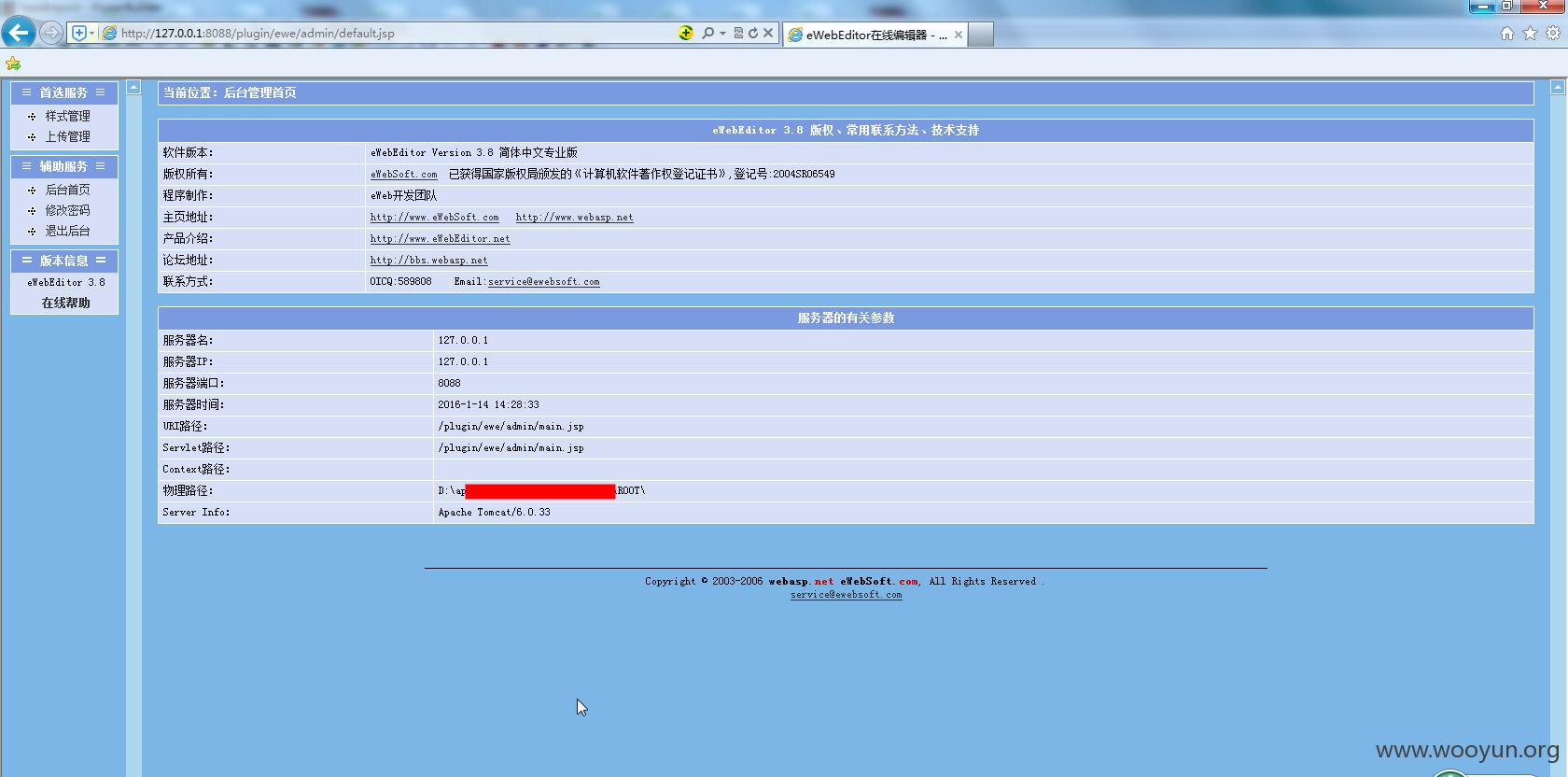Click the browser Forward arrow button

[51, 33]
